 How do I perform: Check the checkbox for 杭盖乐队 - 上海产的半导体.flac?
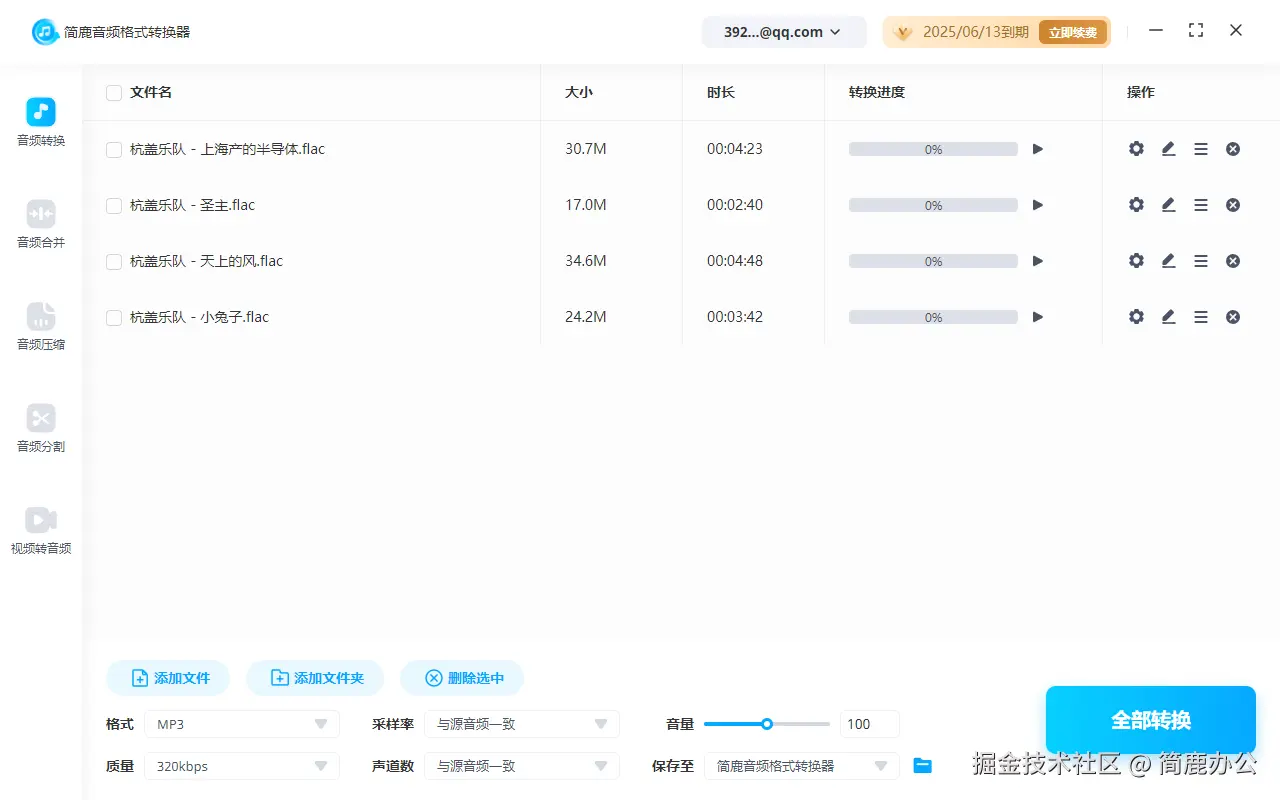pyautogui.click(x=113, y=148)
